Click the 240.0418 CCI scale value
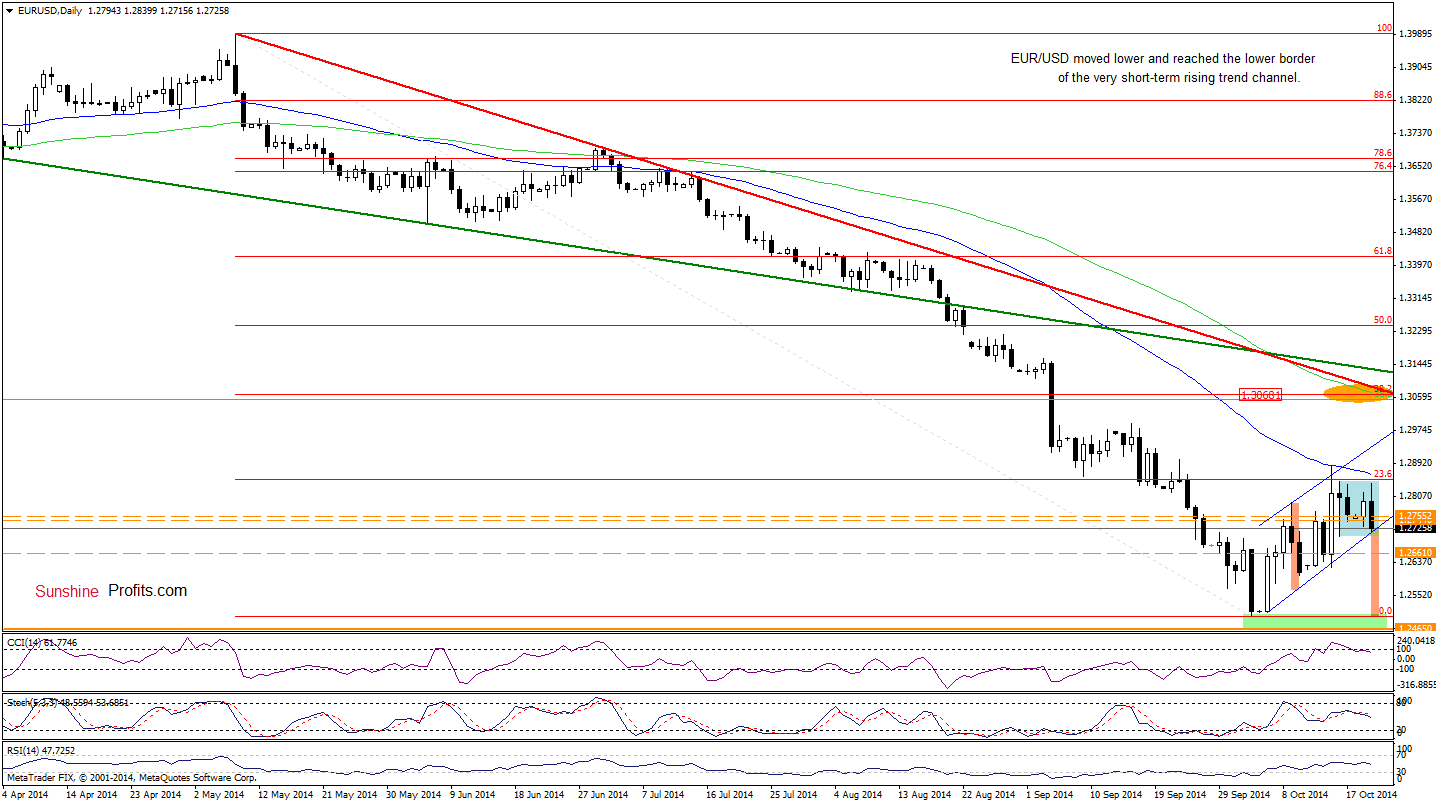1436x803 pixels. tap(1415, 641)
